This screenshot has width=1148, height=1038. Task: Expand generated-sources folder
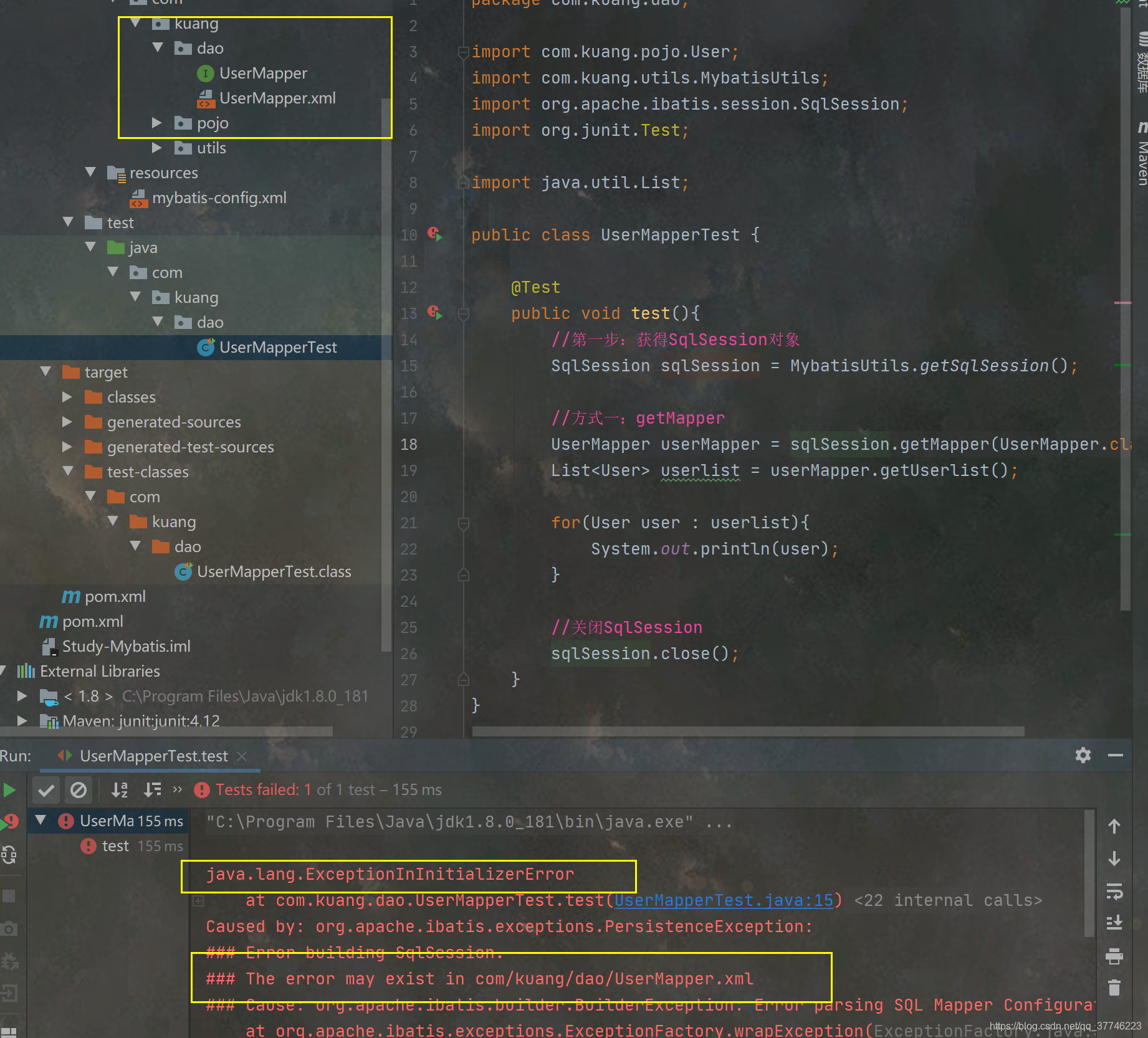(67, 422)
